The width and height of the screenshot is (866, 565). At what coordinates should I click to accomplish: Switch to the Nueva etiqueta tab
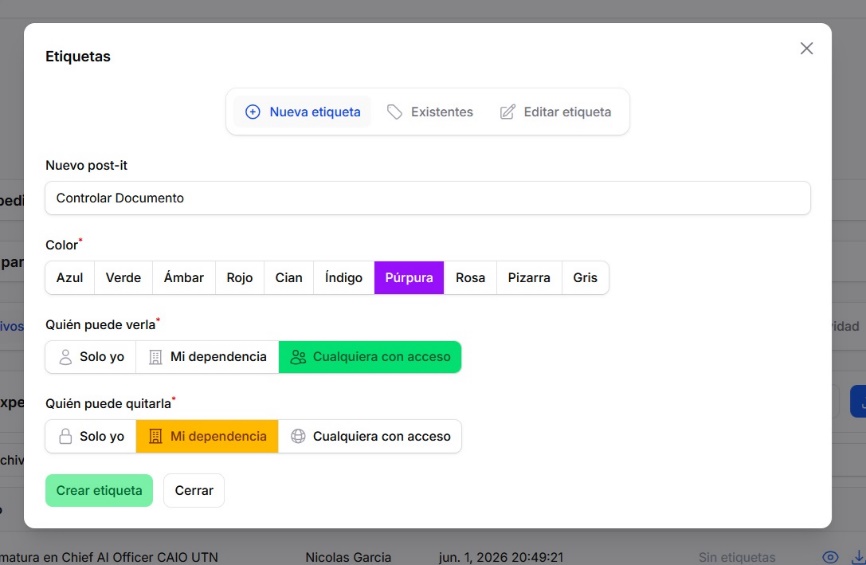pyautogui.click(x=303, y=112)
